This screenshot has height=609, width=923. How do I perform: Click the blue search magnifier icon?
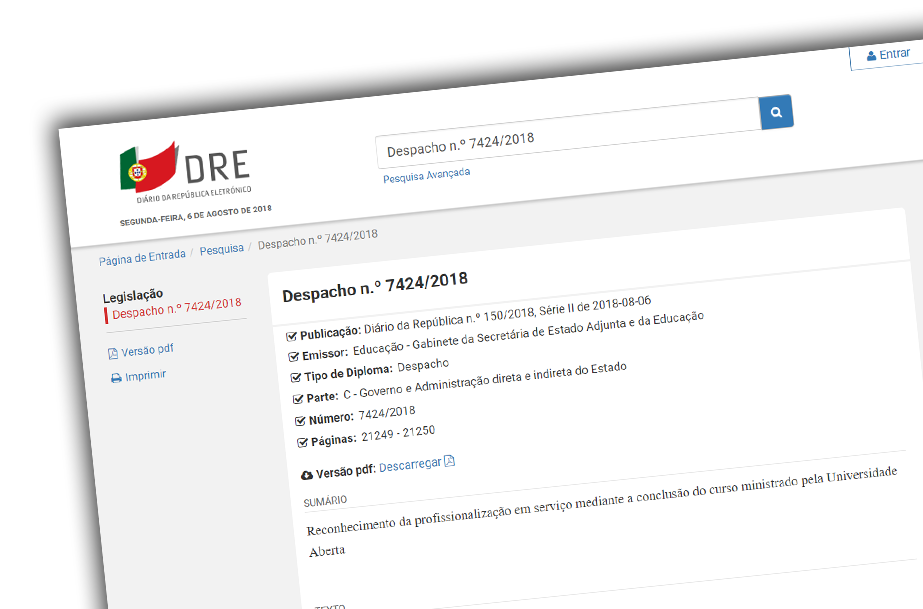click(776, 112)
